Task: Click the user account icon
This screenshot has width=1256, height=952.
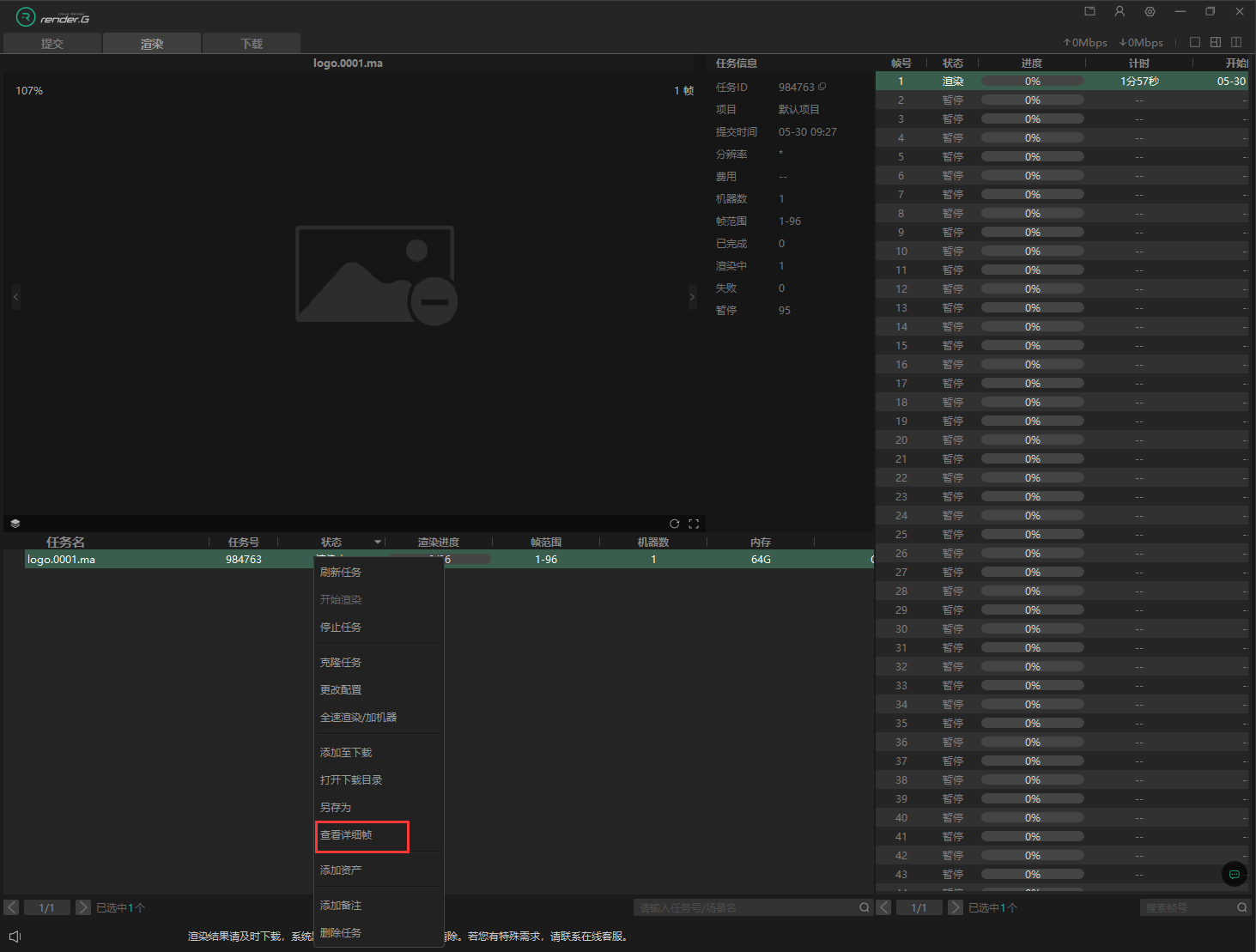Action: point(1119,12)
